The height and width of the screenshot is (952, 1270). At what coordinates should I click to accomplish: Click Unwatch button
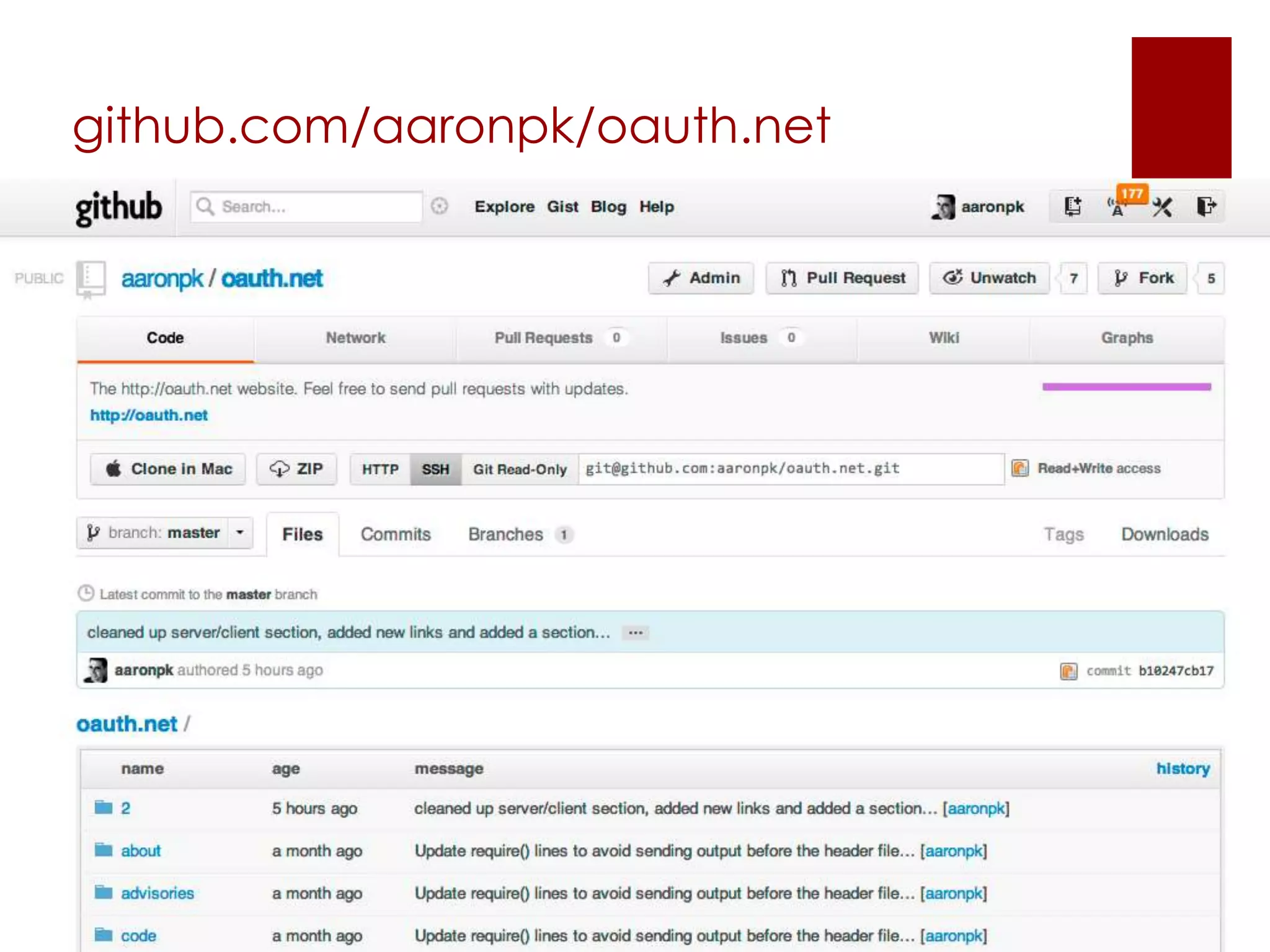pyautogui.click(x=989, y=278)
